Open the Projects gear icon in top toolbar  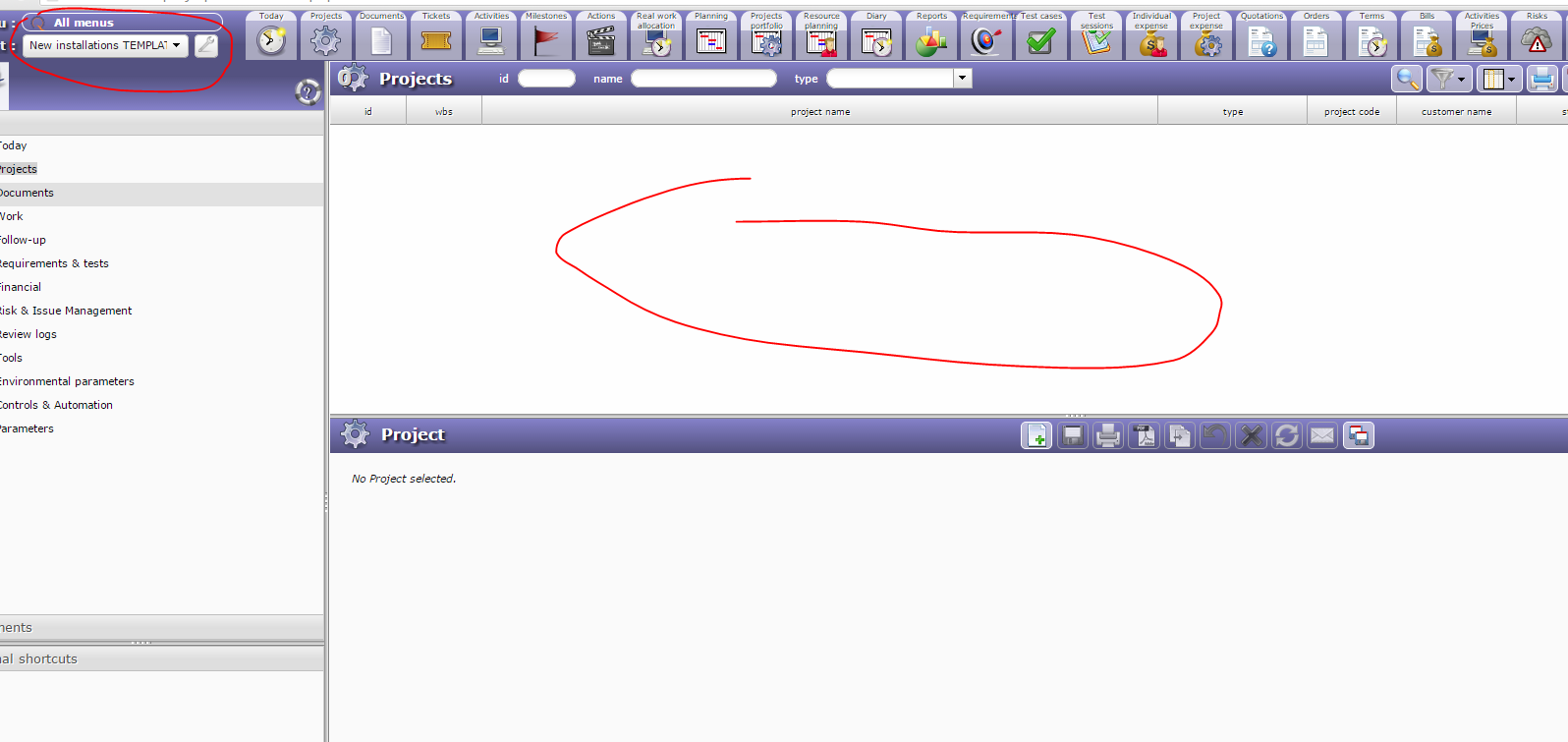point(326,40)
